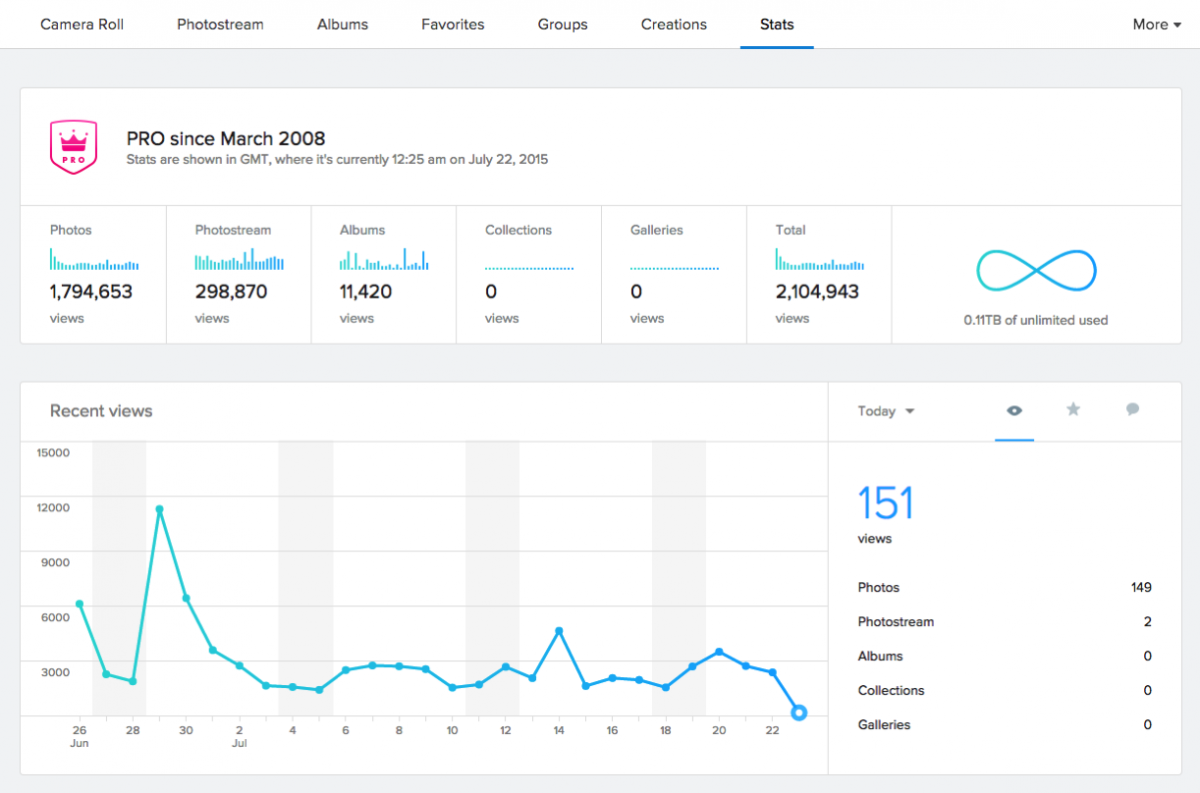Click the 151 views count
Viewport: 1200px width, 793px height.
[885, 503]
